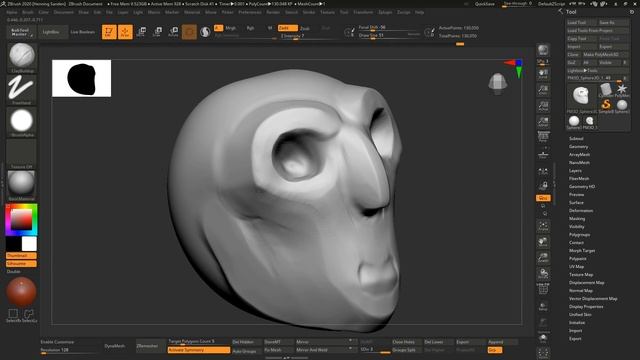Open the Render menu
The height and width of the screenshot is (360, 640).
[273, 12]
